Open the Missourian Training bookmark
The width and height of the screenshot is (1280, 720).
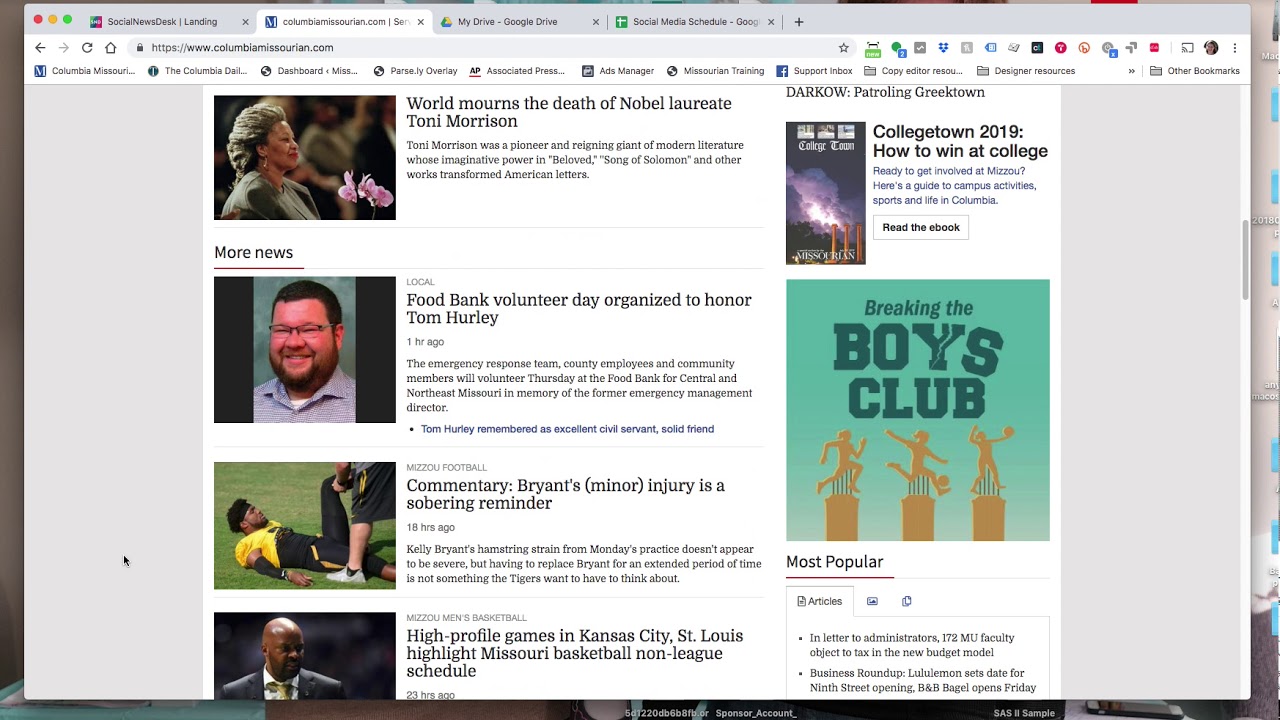tap(715, 71)
